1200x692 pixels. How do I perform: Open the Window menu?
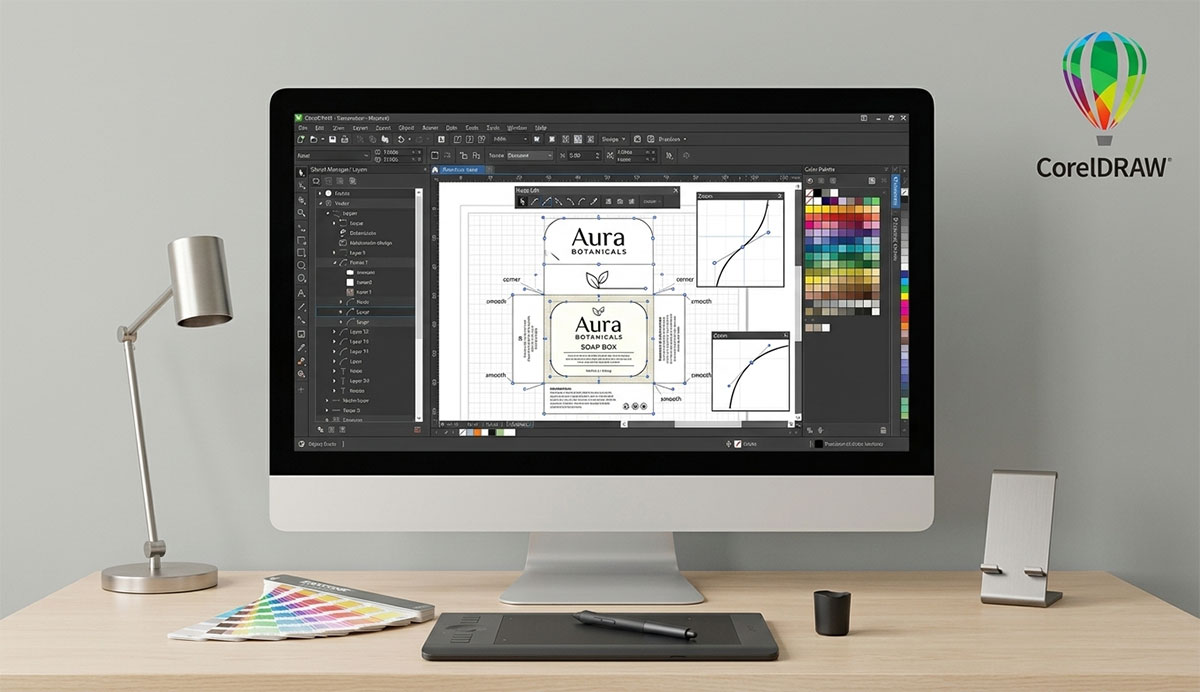pos(517,128)
